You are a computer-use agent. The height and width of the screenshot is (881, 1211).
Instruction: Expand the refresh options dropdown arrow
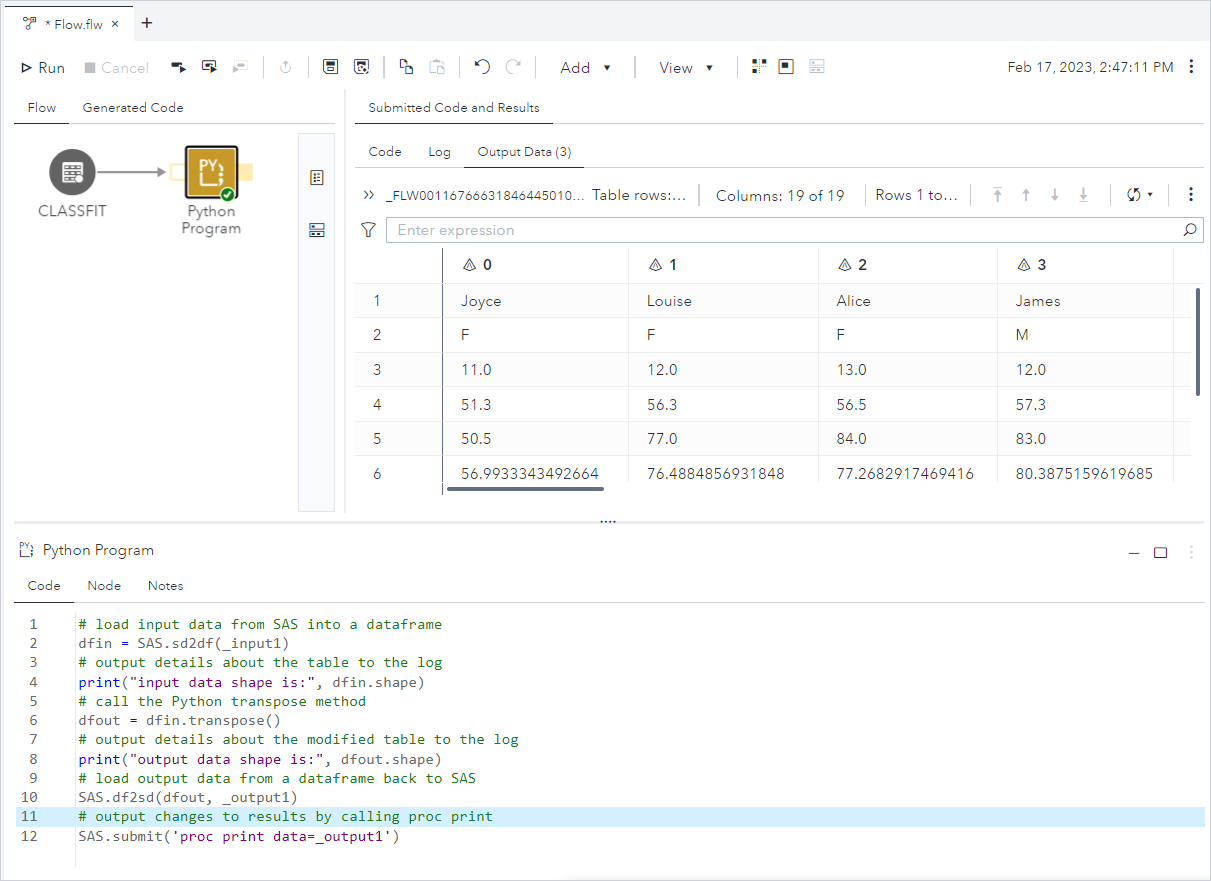pos(1151,195)
